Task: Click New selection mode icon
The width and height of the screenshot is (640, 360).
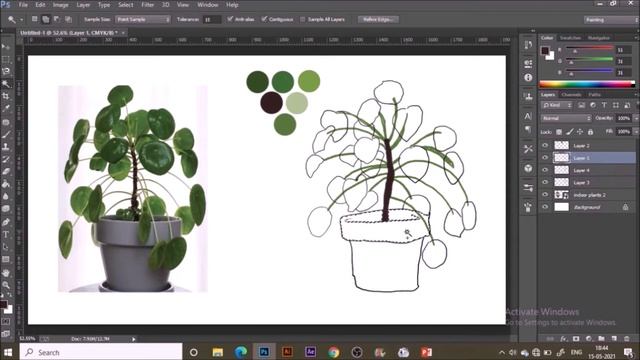Action: click(35, 19)
